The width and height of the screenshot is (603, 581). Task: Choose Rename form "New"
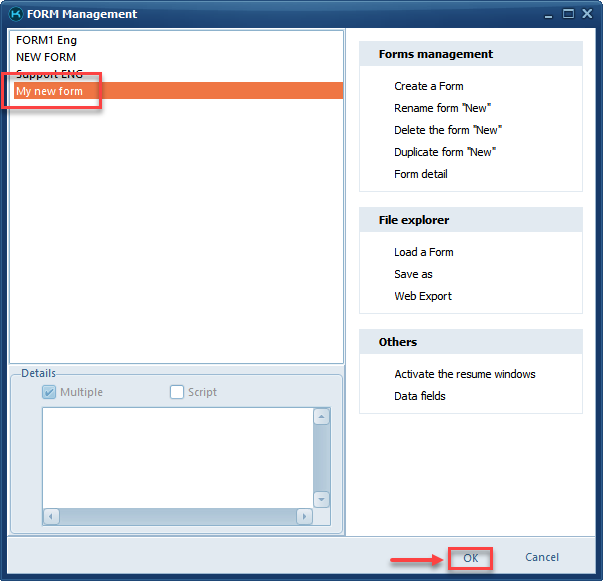pos(442,108)
